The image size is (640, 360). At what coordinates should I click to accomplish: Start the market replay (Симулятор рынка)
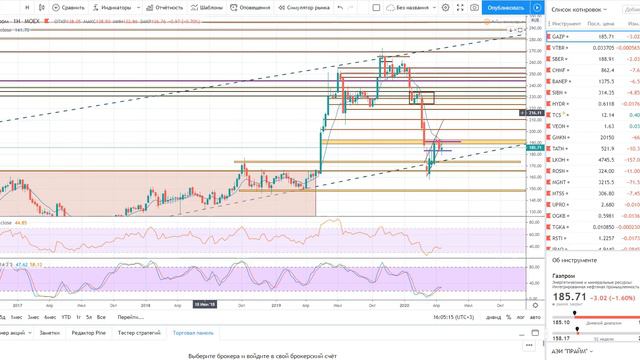(304, 7)
